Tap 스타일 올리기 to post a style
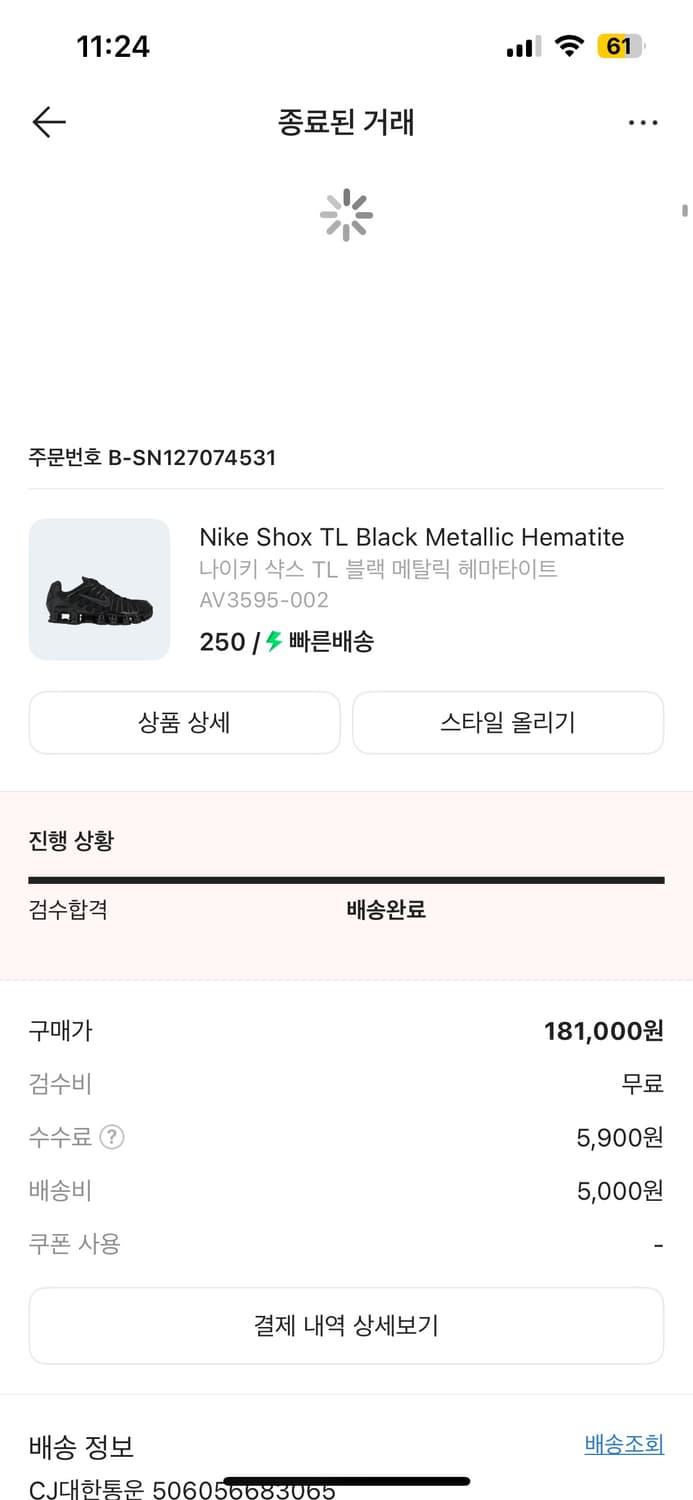 pyautogui.click(x=507, y=722)
